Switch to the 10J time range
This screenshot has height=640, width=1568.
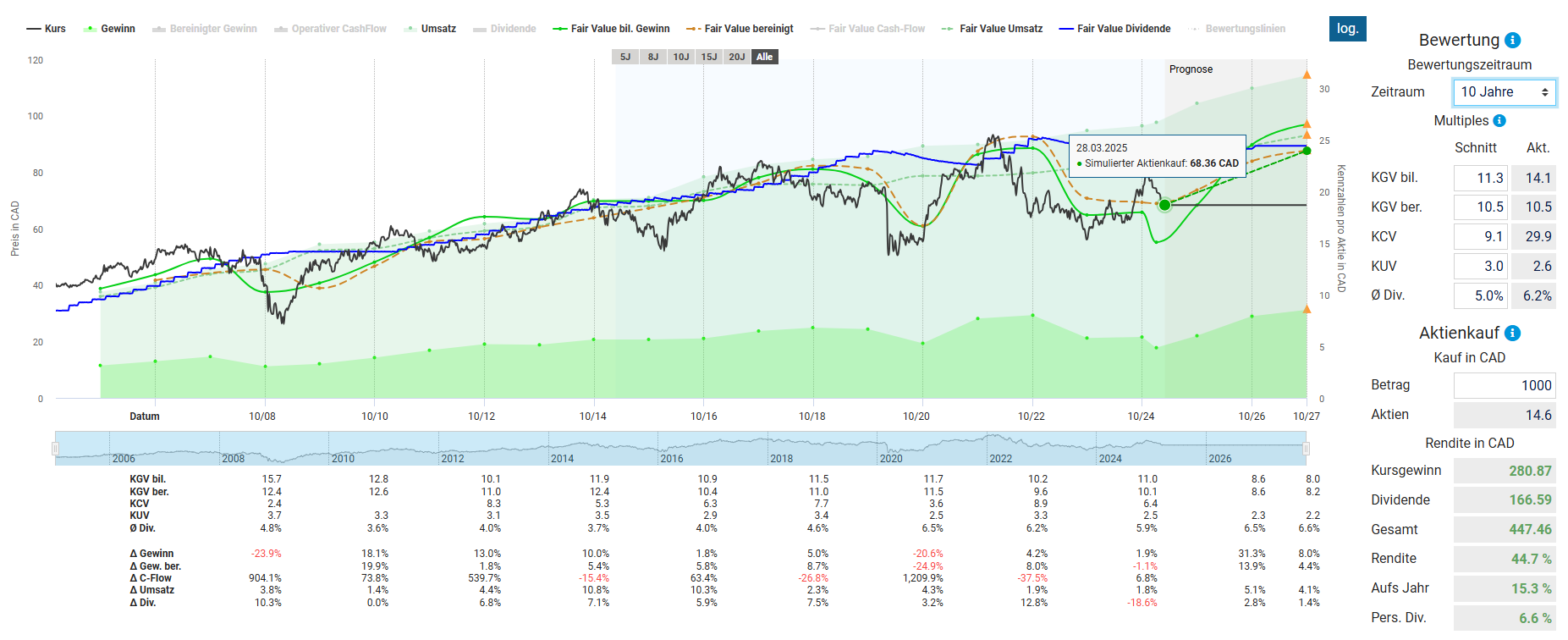point(681,57)
